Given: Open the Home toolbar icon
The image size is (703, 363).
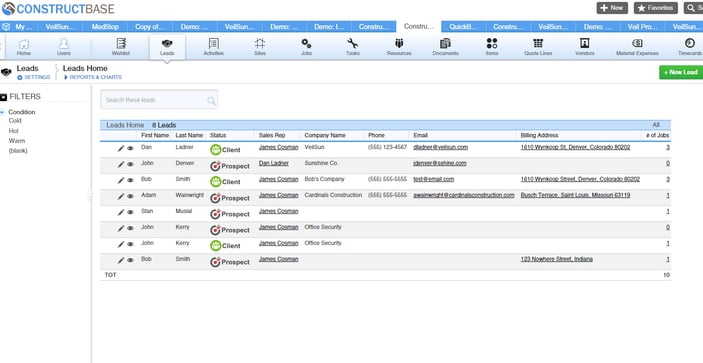Looking at the screenshot, I should point(24,47).
